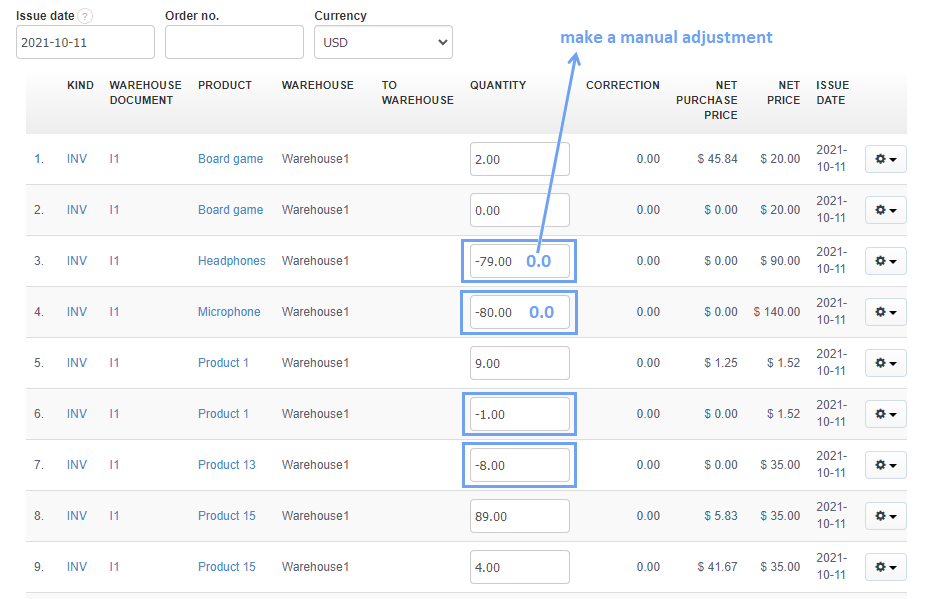Image resolution: width=935 pixels, height=599 pixels.
Task: Open the Microphone product link
Action: pyautogui.click(x=229, y=312)
